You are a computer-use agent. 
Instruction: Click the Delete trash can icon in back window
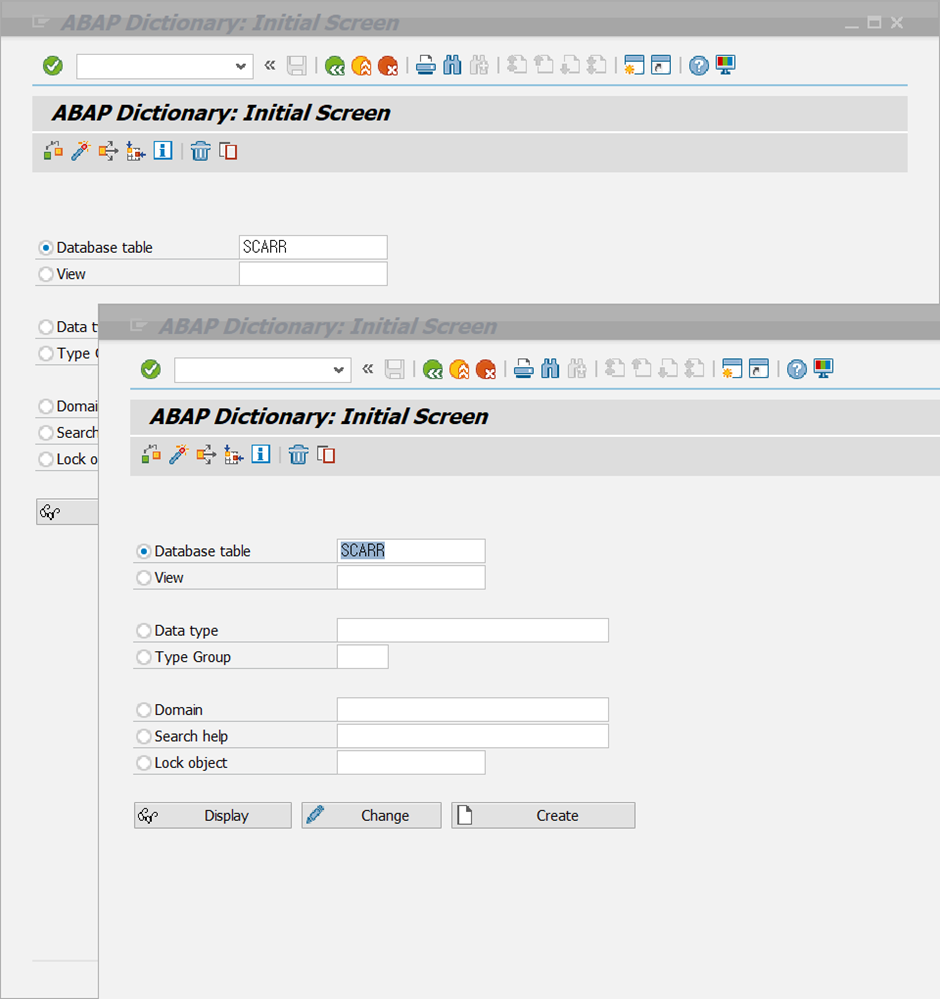point(200,151)
